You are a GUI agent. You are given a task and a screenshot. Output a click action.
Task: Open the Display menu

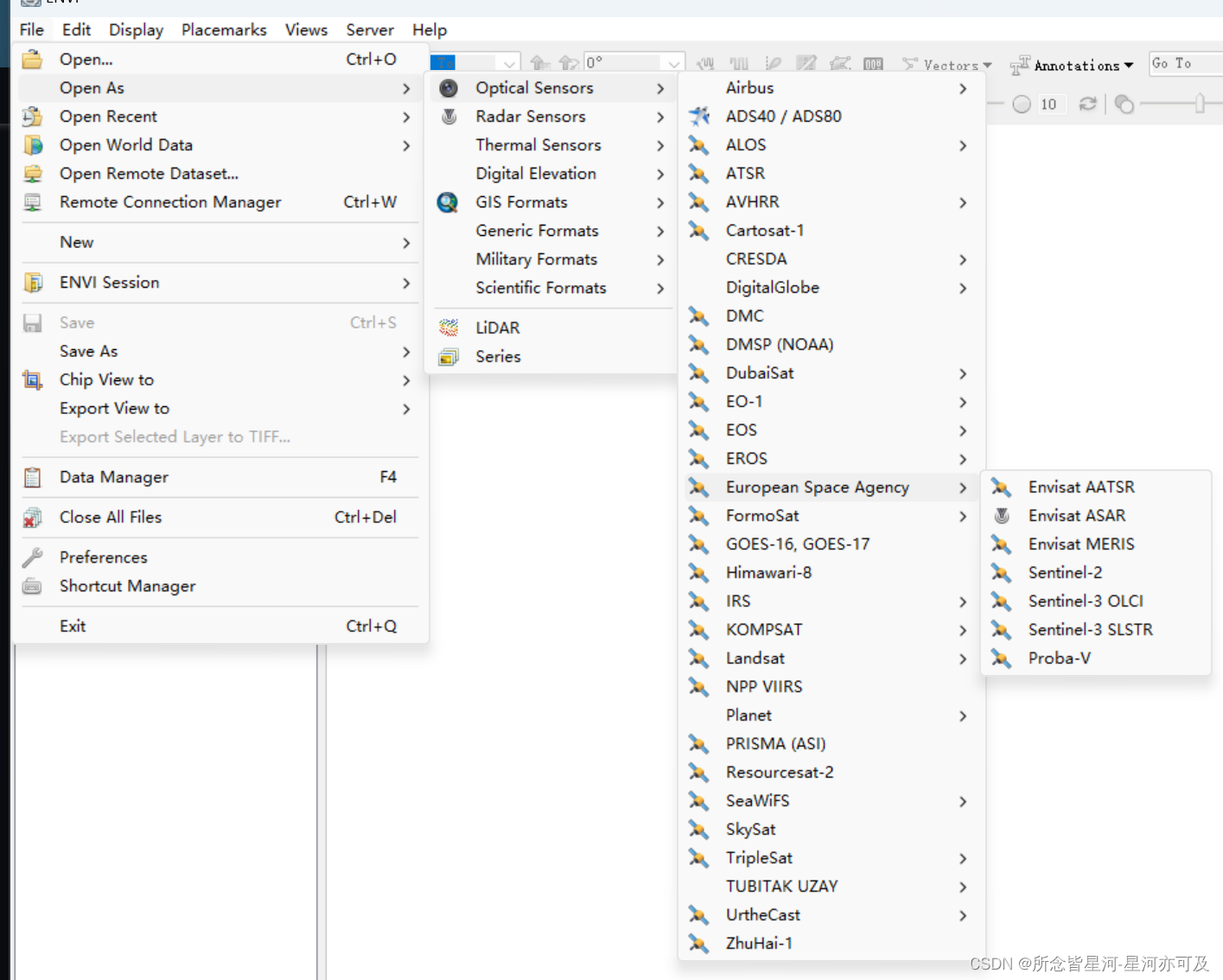pos(136,29)
